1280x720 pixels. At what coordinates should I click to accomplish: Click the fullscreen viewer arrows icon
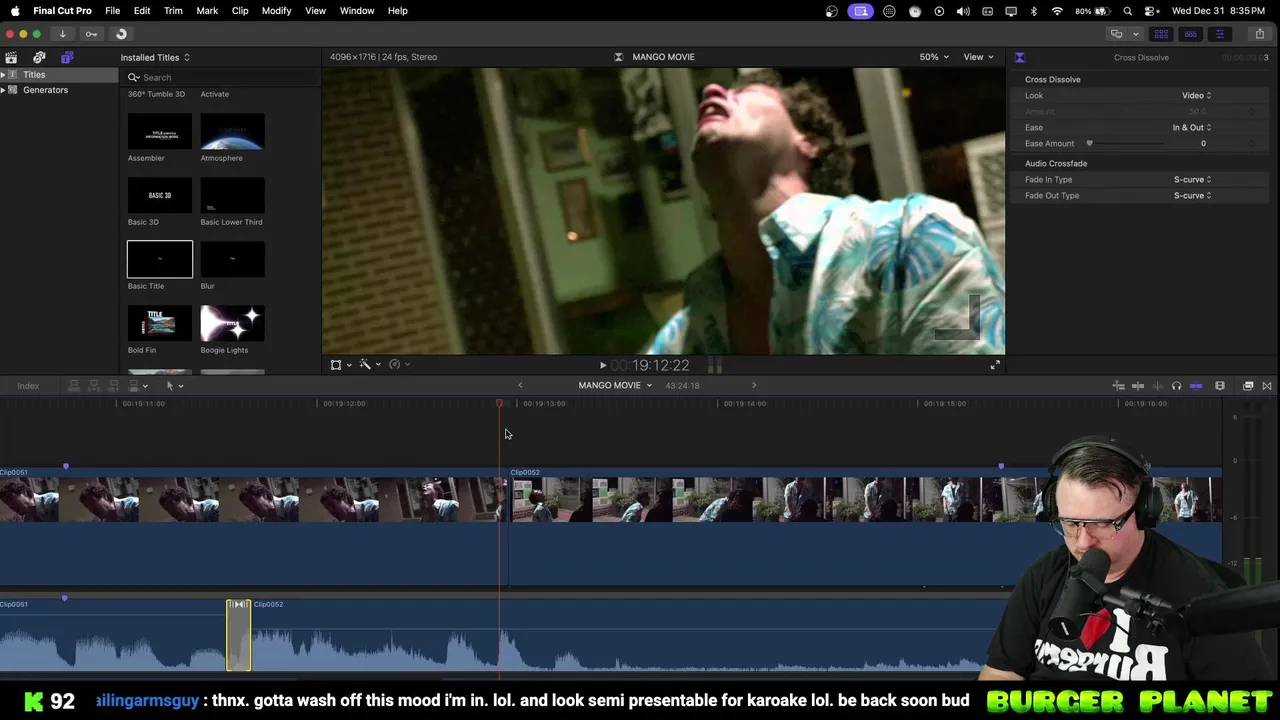point(995,365)
